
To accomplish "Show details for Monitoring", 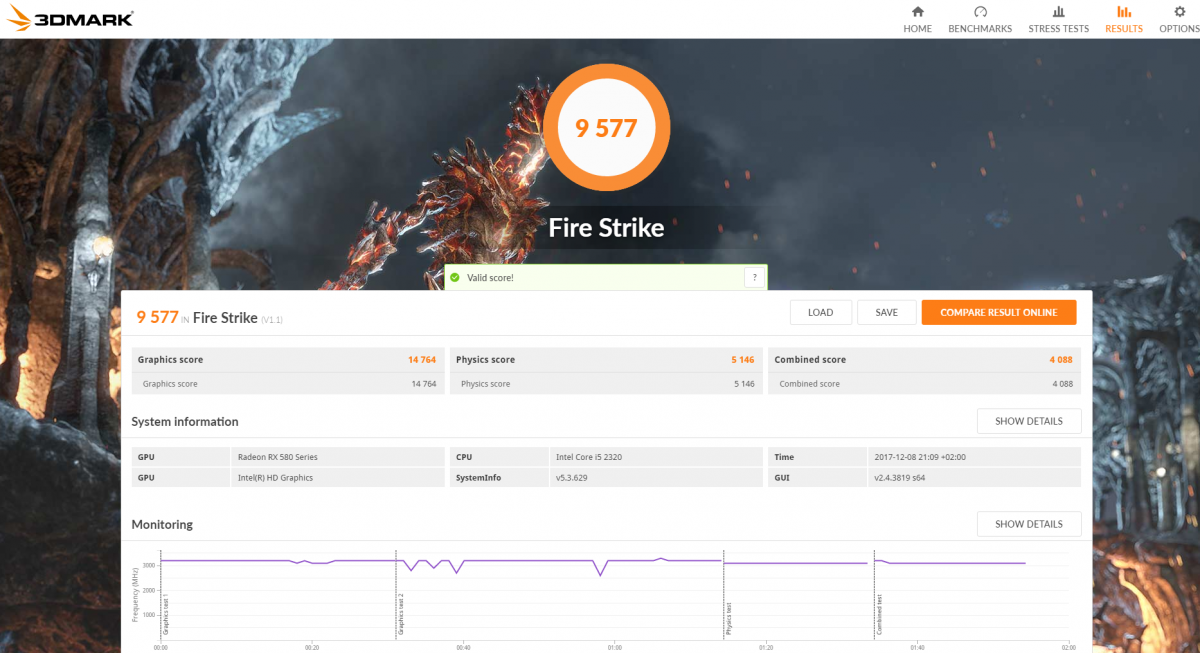I will pos(1029,524).
